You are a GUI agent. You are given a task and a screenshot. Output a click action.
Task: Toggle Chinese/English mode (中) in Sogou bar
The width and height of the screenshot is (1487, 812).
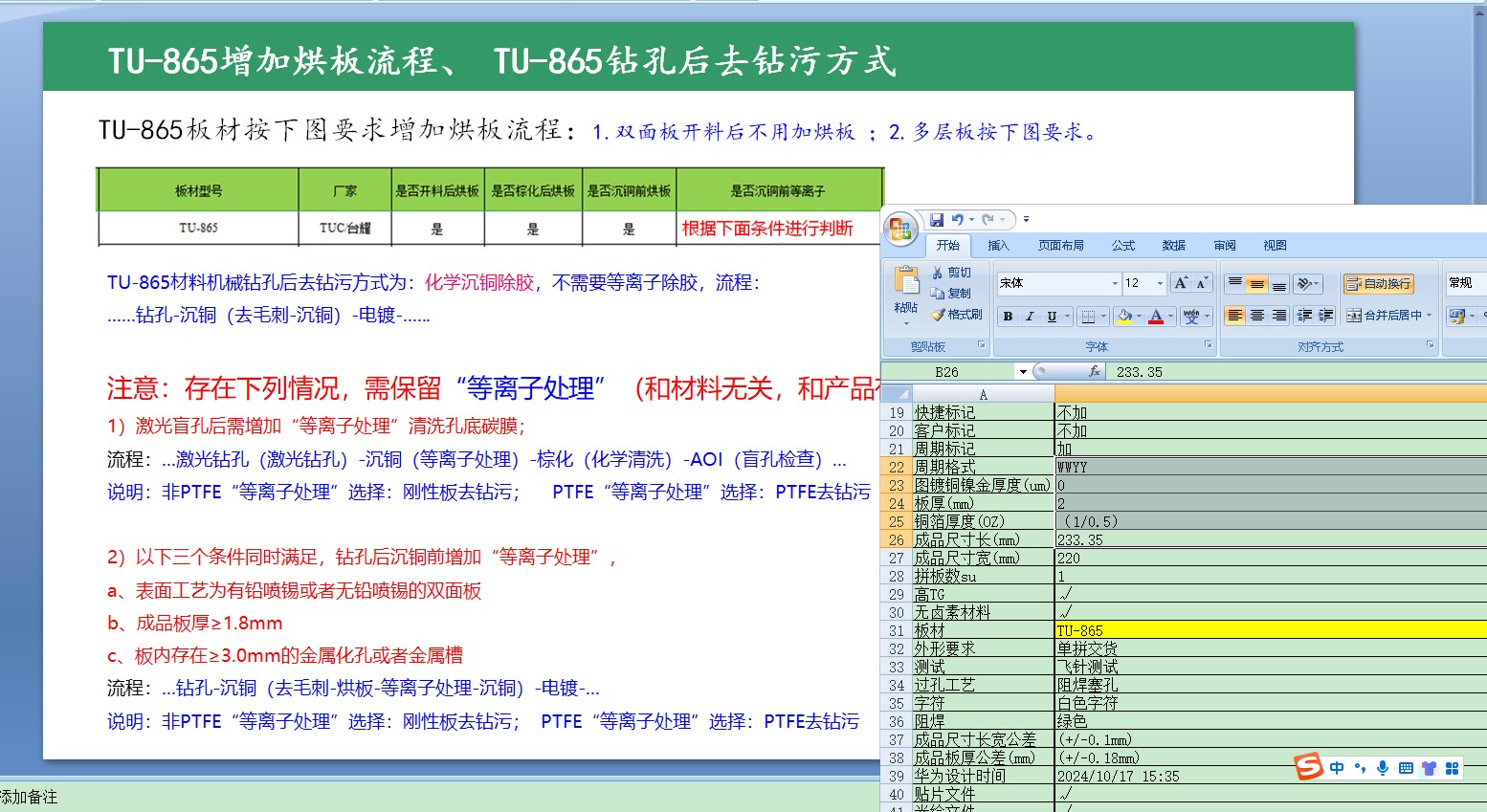click(1337, 768)
